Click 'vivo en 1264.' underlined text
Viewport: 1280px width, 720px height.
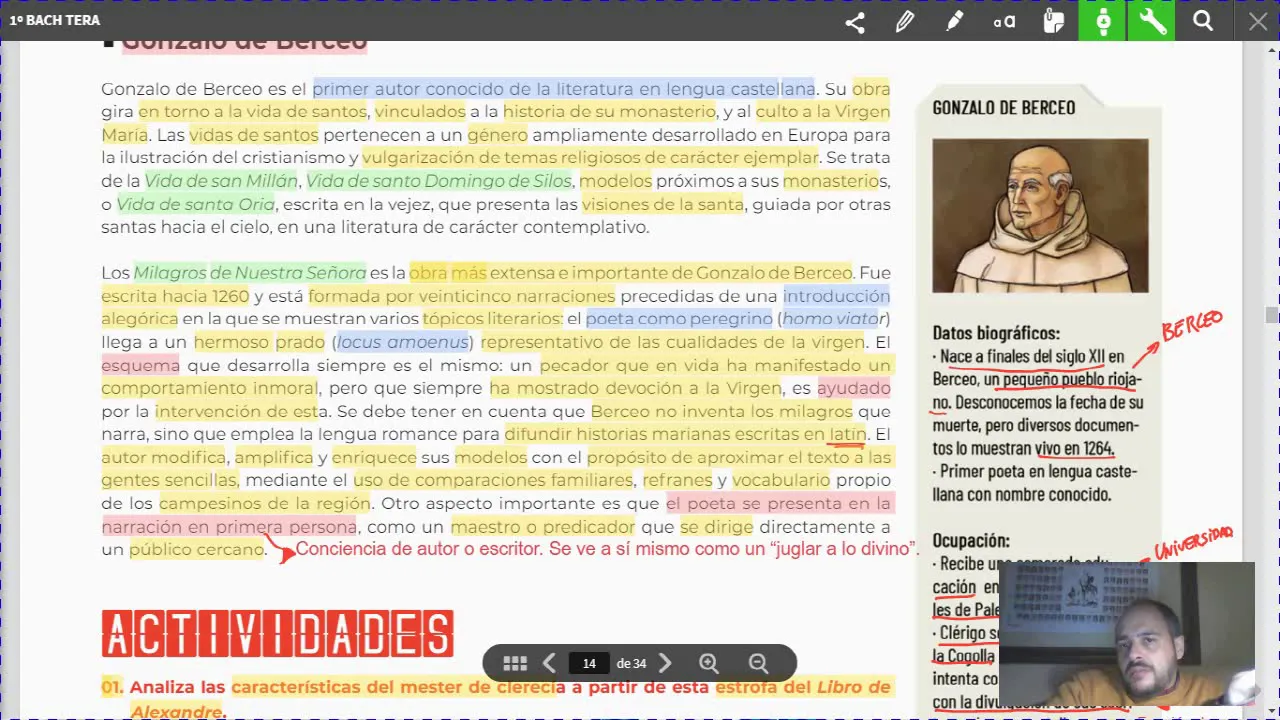click(1074, 448)
